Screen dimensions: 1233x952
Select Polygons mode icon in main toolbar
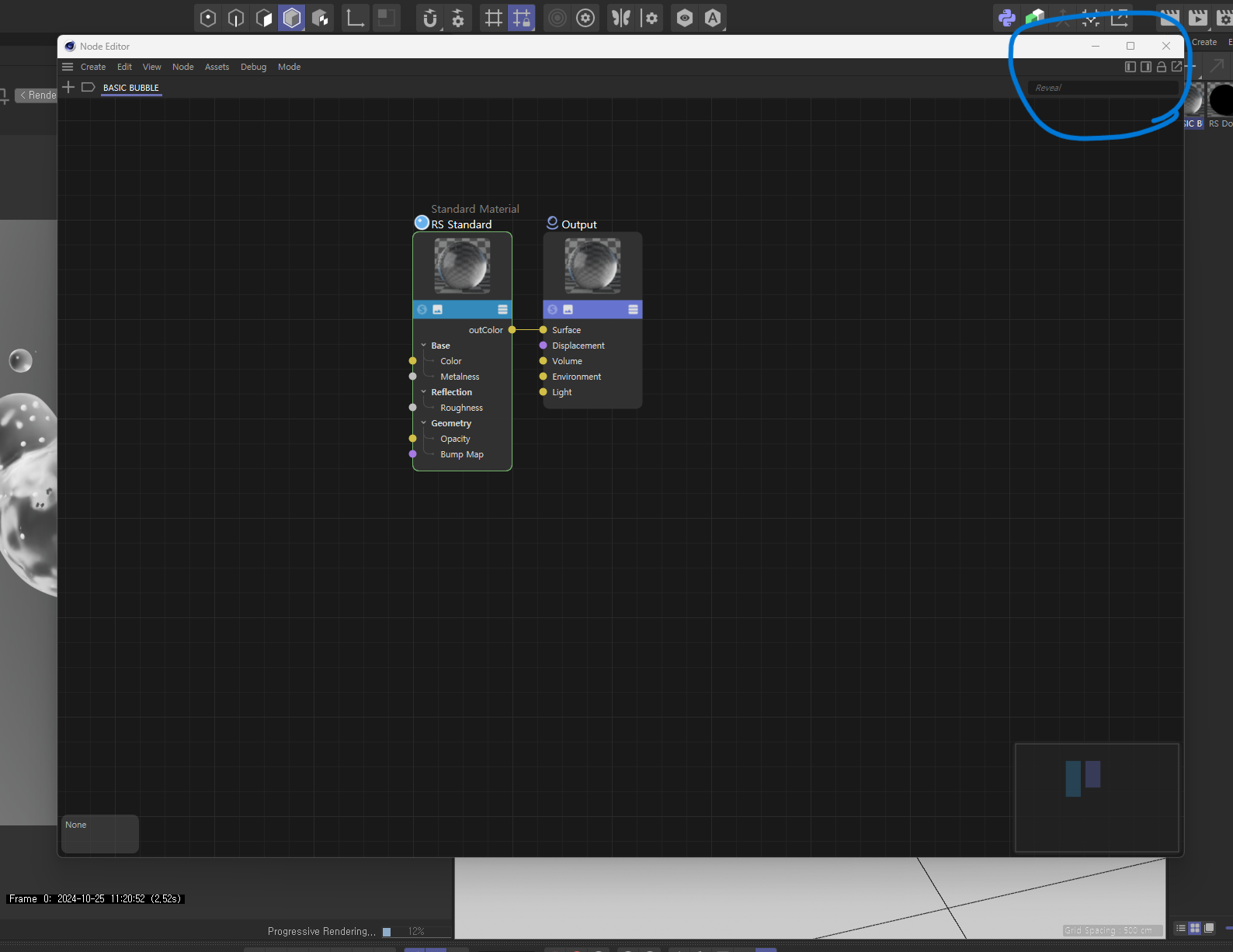(x=264, y=18)
